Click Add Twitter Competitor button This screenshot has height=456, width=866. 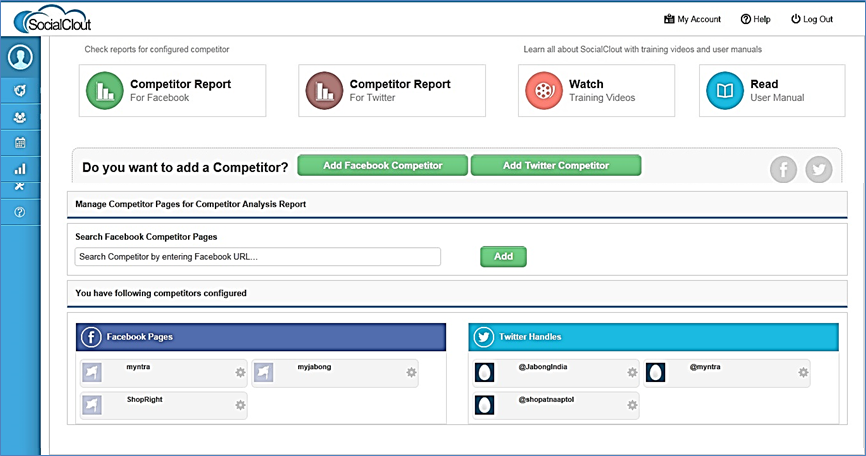coord(556,166)
